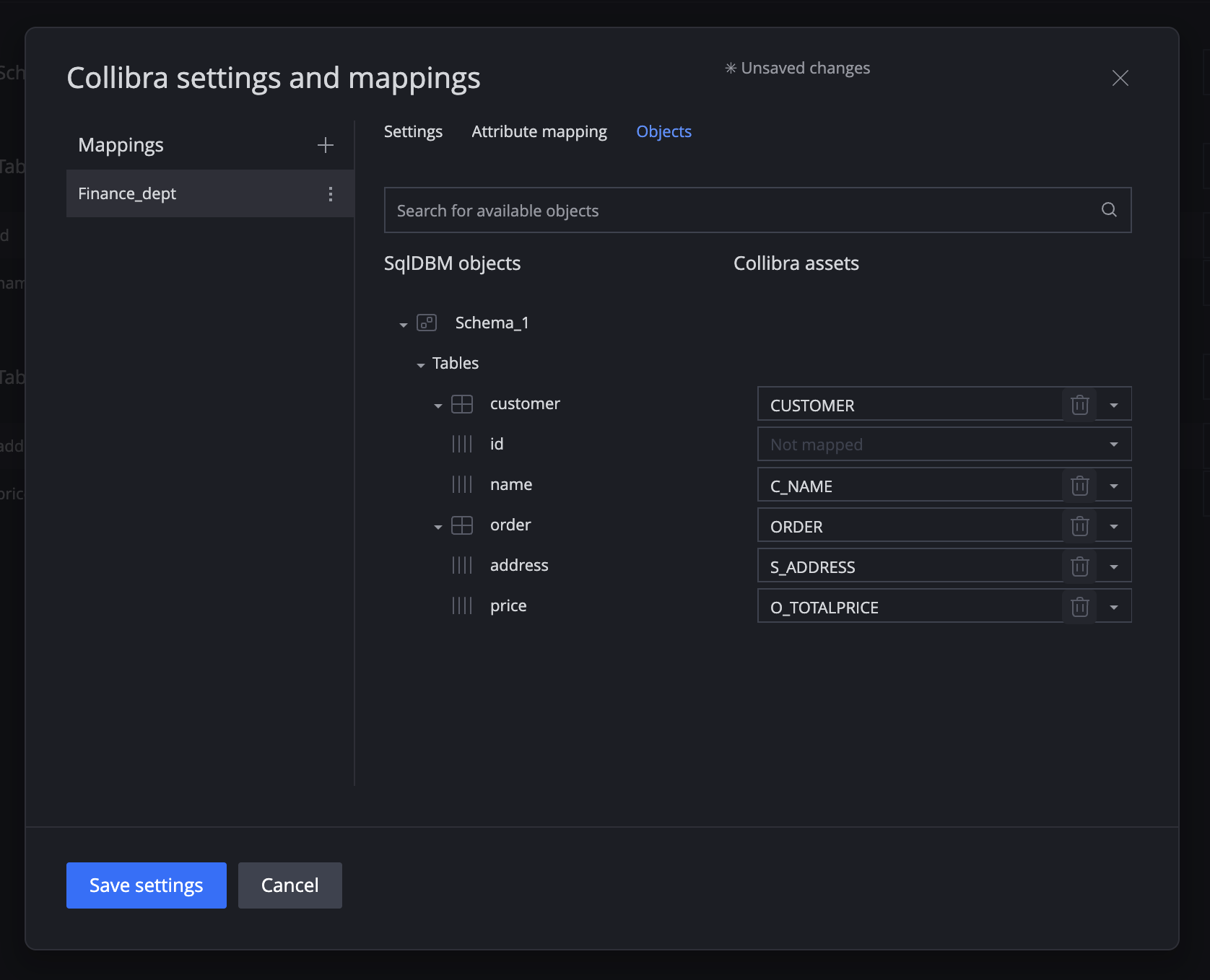Click the name column icon
This screenshot has width=1210, height=980.
pos(462,484)
